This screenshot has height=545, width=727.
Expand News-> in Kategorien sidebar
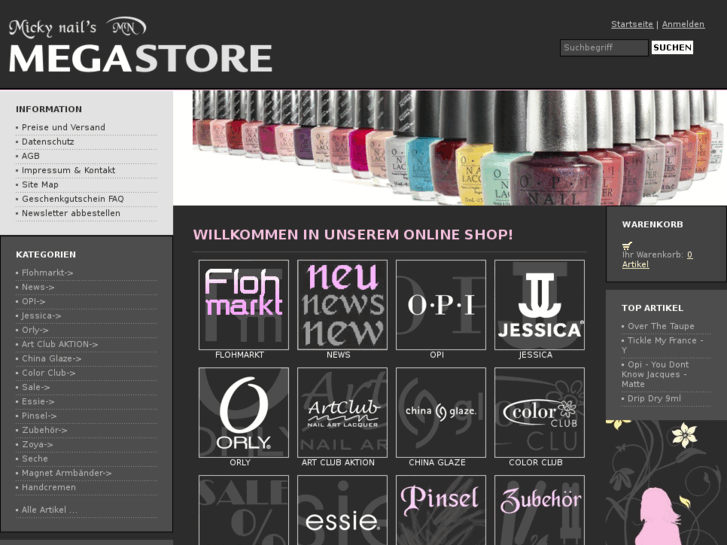(x=38, y=287)
